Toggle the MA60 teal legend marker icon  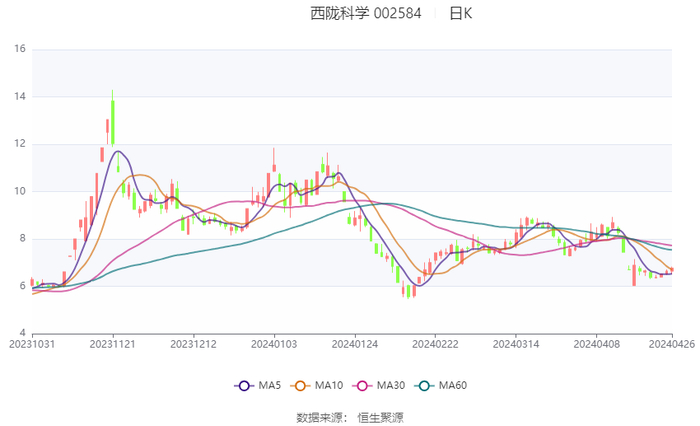(427, 385)
